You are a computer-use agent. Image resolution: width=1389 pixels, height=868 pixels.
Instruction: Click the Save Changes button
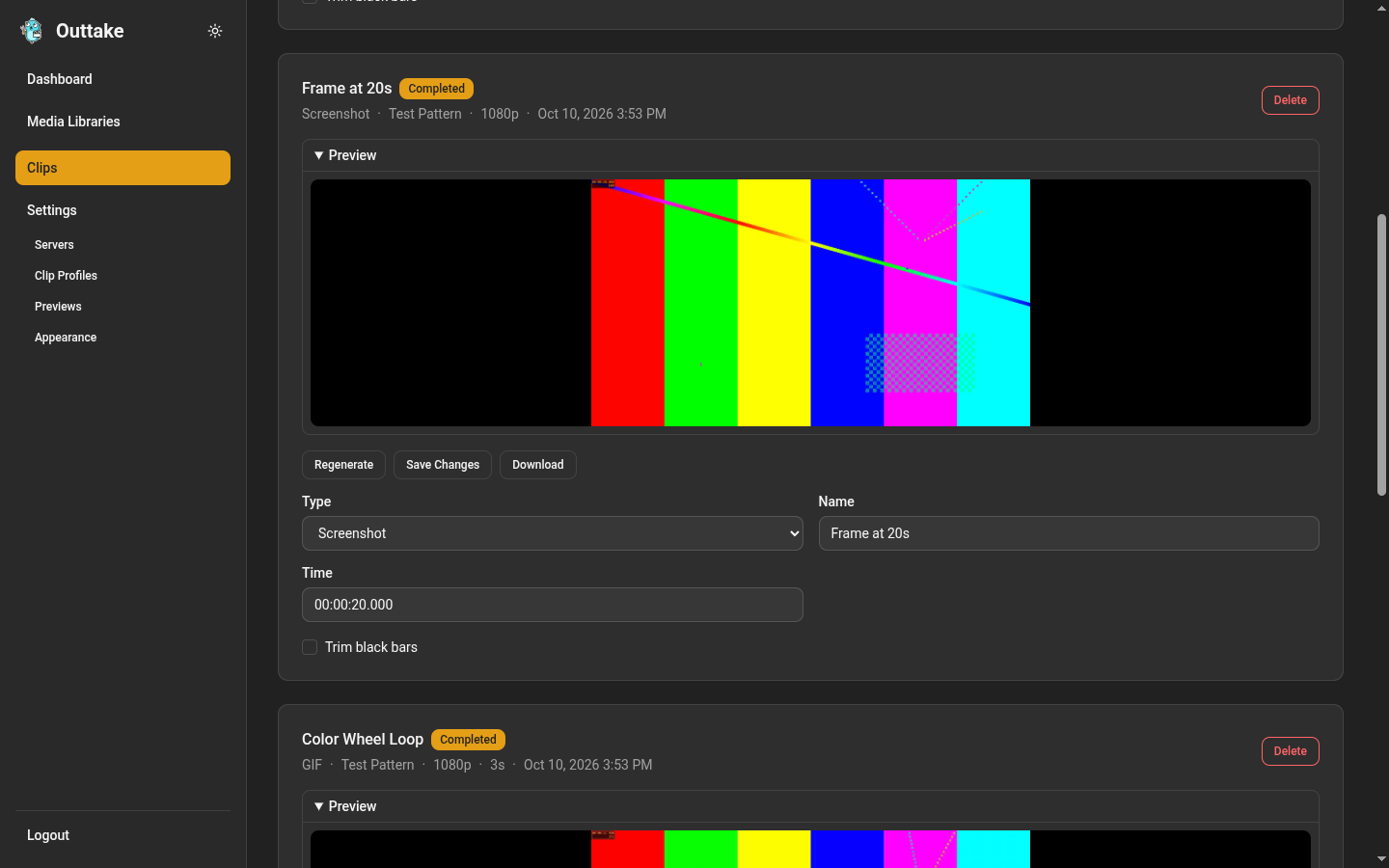pyautogui.click(x=443, y=465)
